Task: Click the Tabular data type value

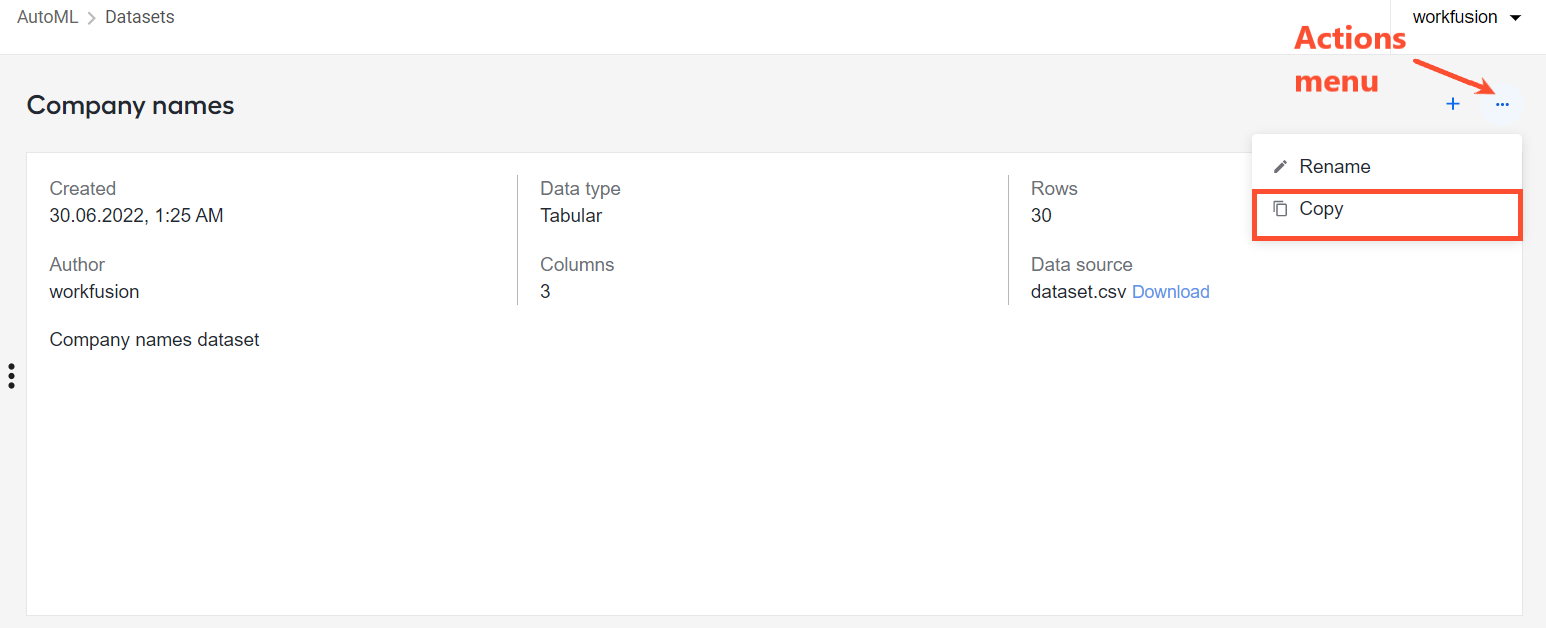Action: tap(571, 215)
